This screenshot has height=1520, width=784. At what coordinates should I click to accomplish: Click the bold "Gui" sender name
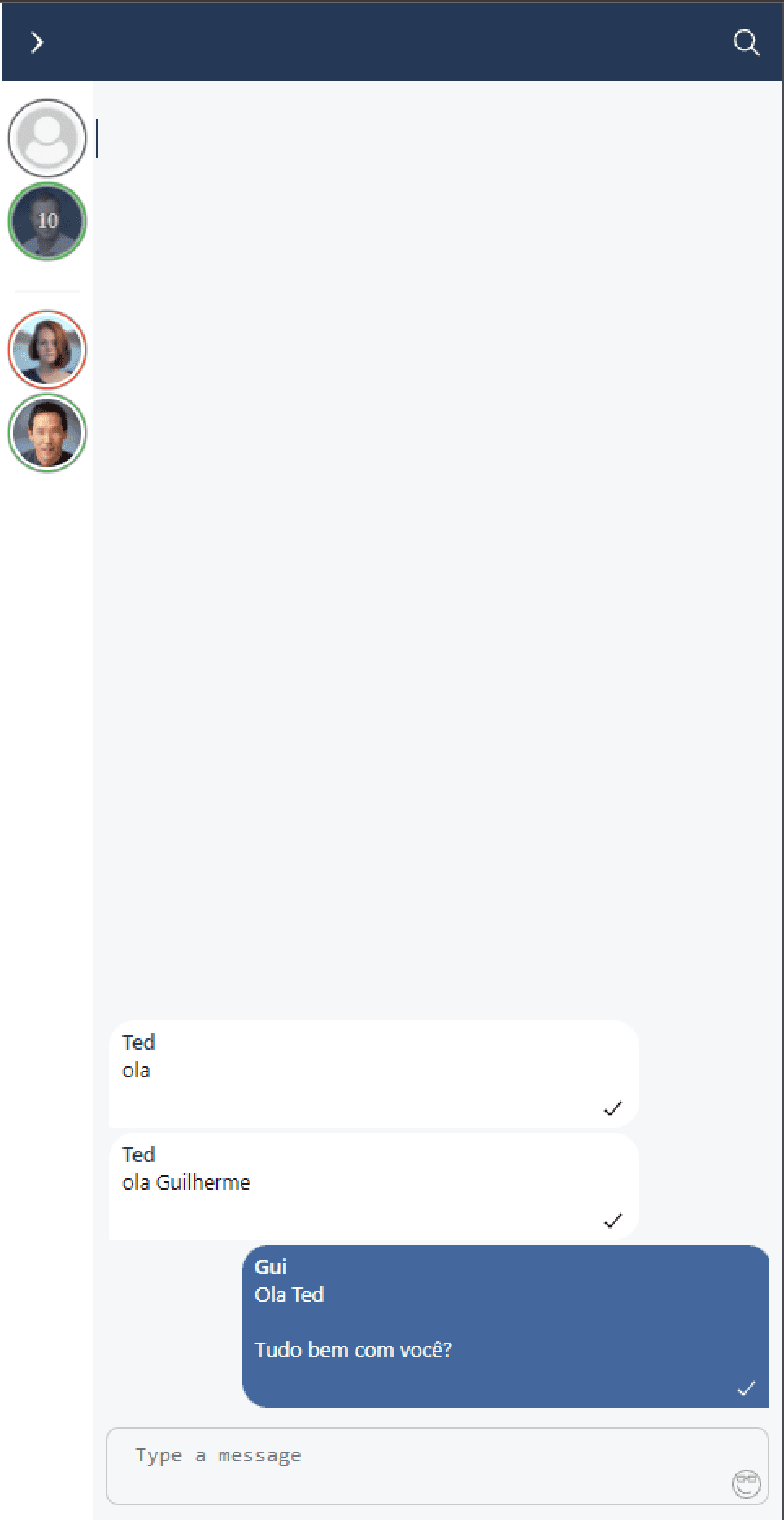coord(271,1267)
